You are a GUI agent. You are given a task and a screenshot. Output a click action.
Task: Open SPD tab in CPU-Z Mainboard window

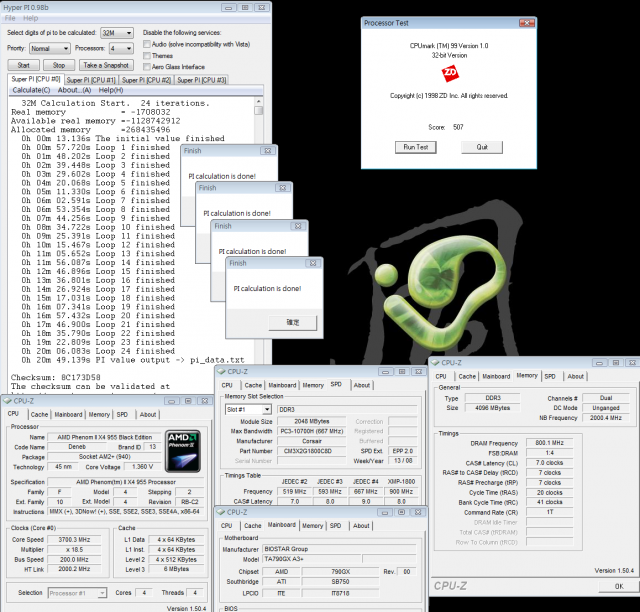point(336,526)
